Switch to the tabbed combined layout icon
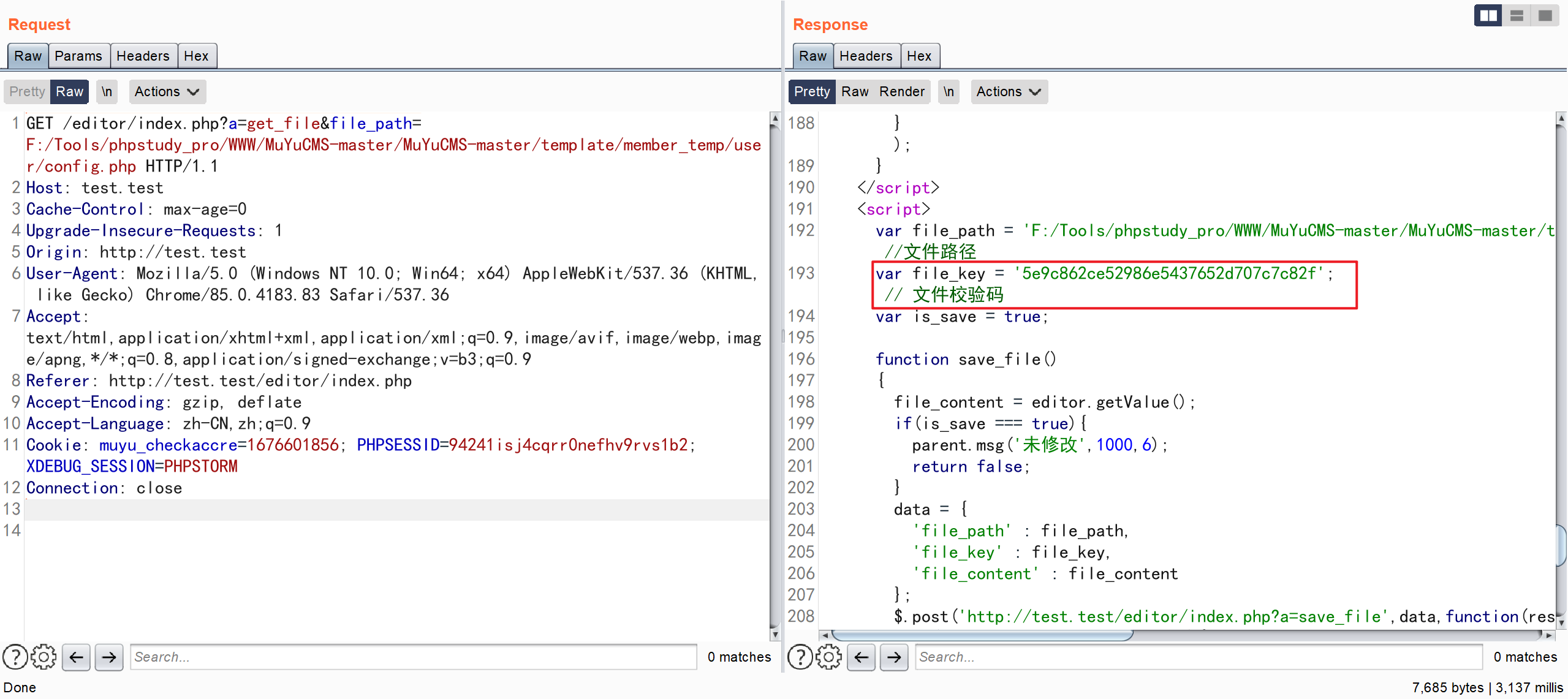Image resolution: width=1568 pixels, height=699 pixels. click(1545, 15)
